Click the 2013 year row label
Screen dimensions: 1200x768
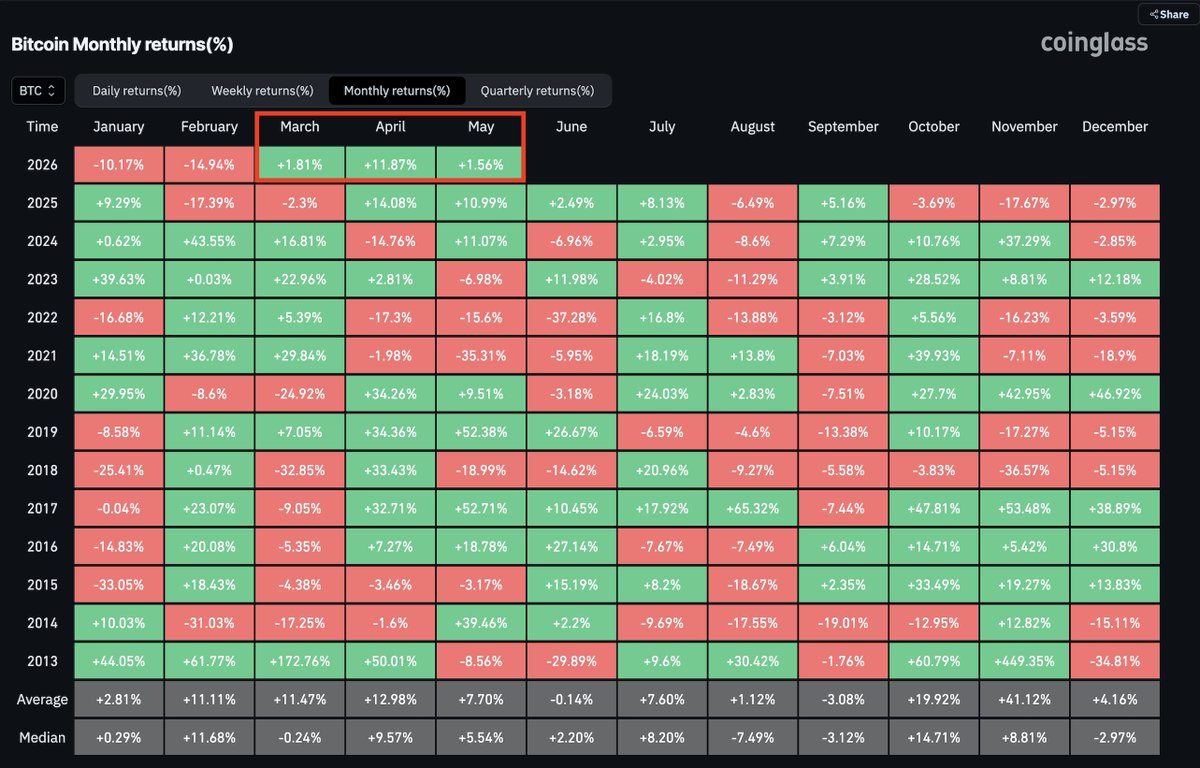42,661
